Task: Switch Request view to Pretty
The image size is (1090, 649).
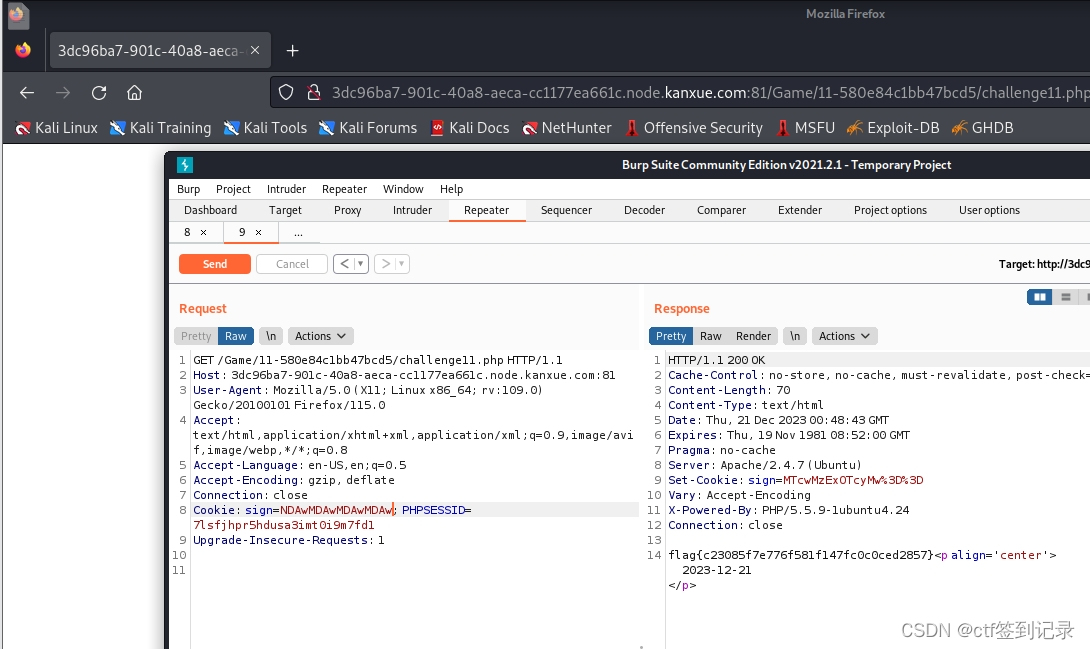Action: [x=196, y=336]
